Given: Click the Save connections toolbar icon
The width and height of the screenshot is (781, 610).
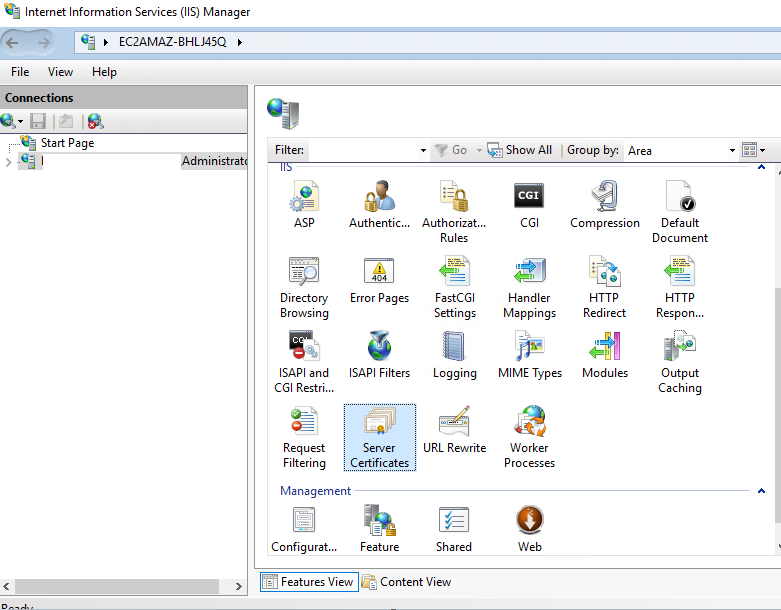Looking at the screenshot, I should pyautogui.click(x=38, y=121).
